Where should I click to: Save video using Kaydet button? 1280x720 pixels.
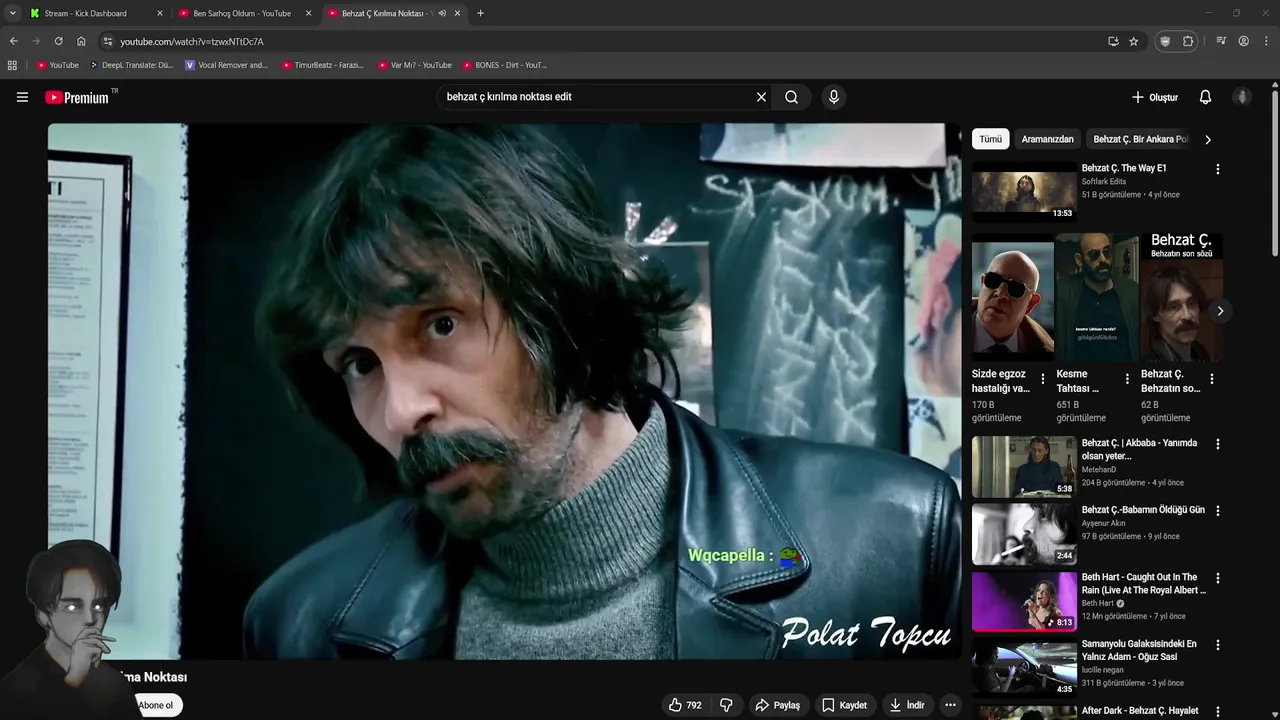844,705
